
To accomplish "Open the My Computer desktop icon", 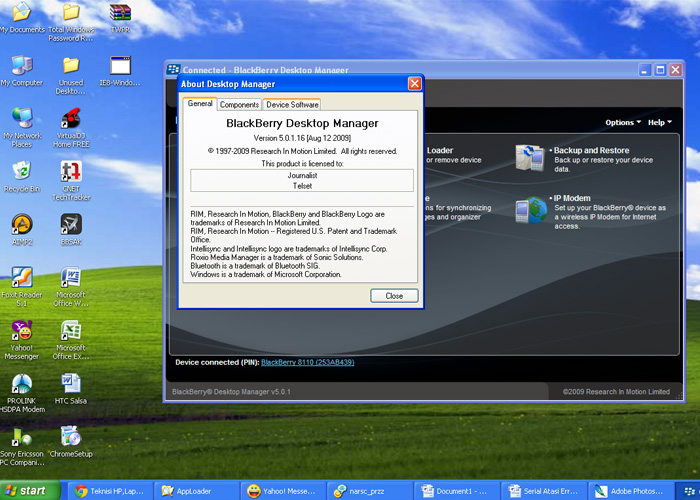I will click(21, 64).
